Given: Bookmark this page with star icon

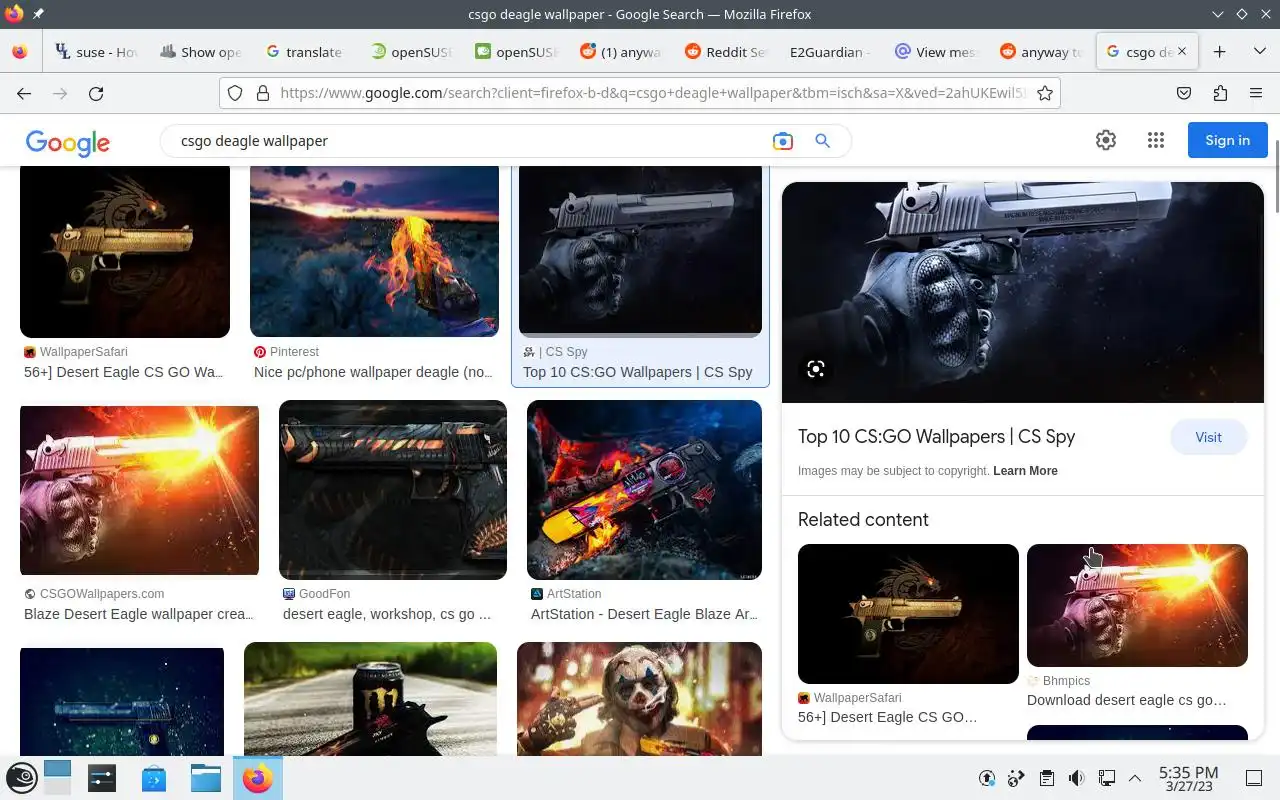Looking at the screenshot, I should pyautogui.click(x=1045, y=93).
